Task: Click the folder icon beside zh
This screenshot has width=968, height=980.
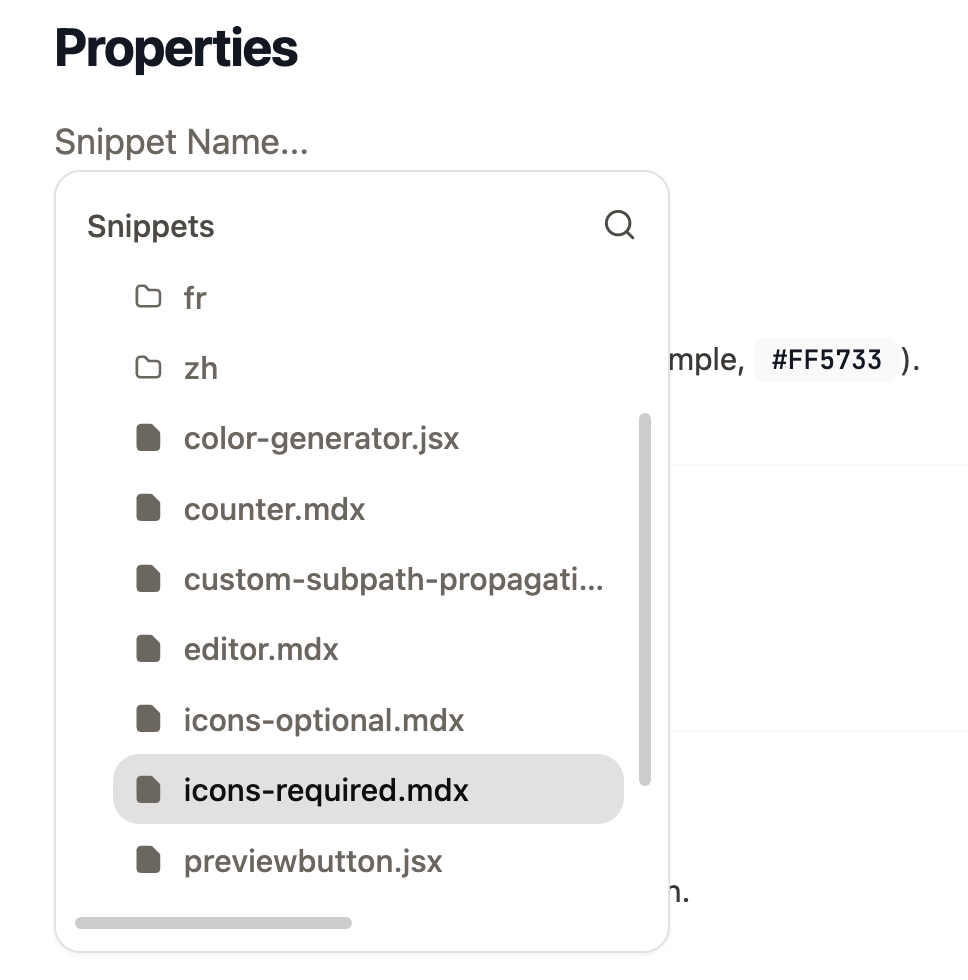Action: [x=148, y=367]
